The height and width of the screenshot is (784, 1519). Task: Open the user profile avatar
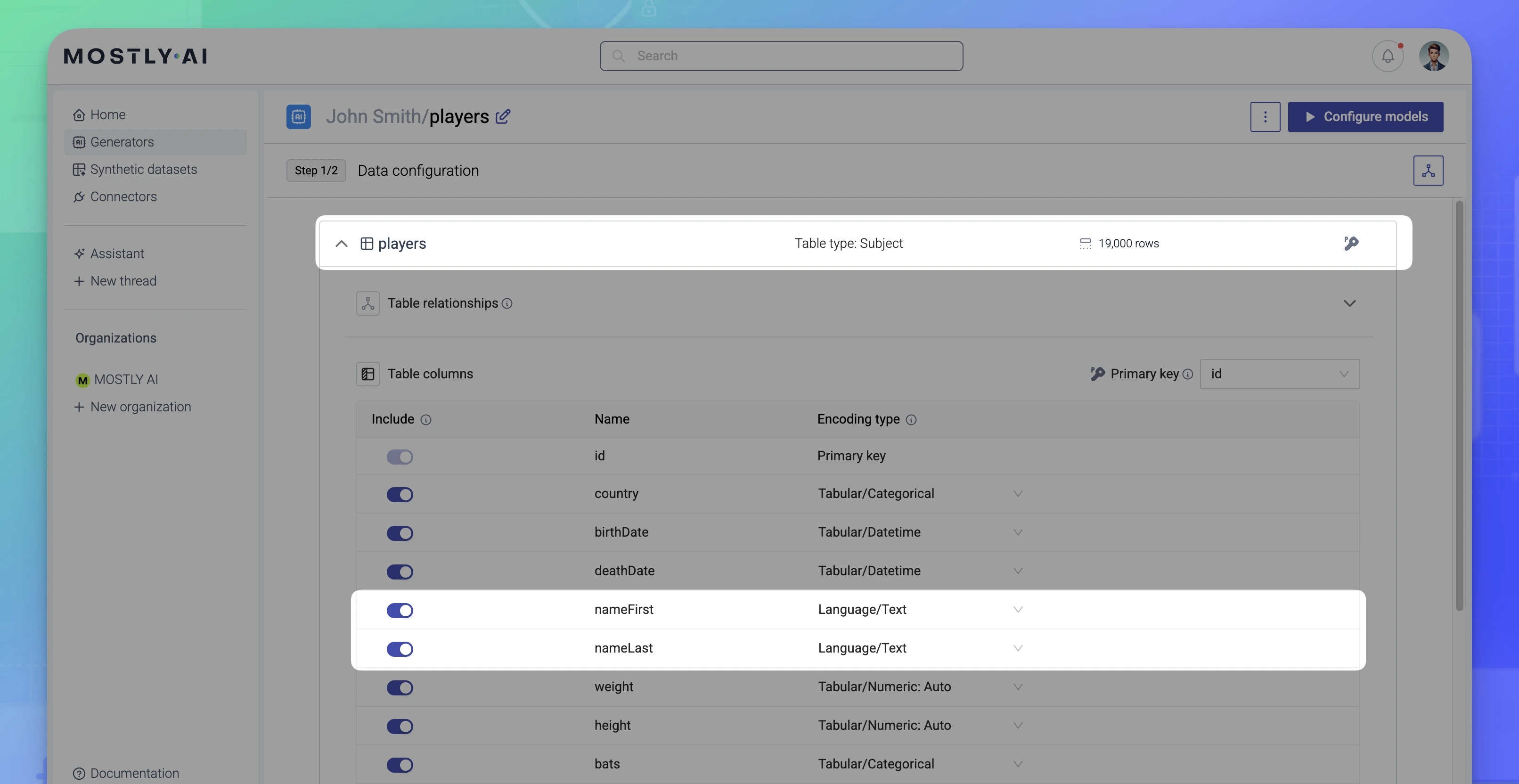click(x=1434, y=56)
